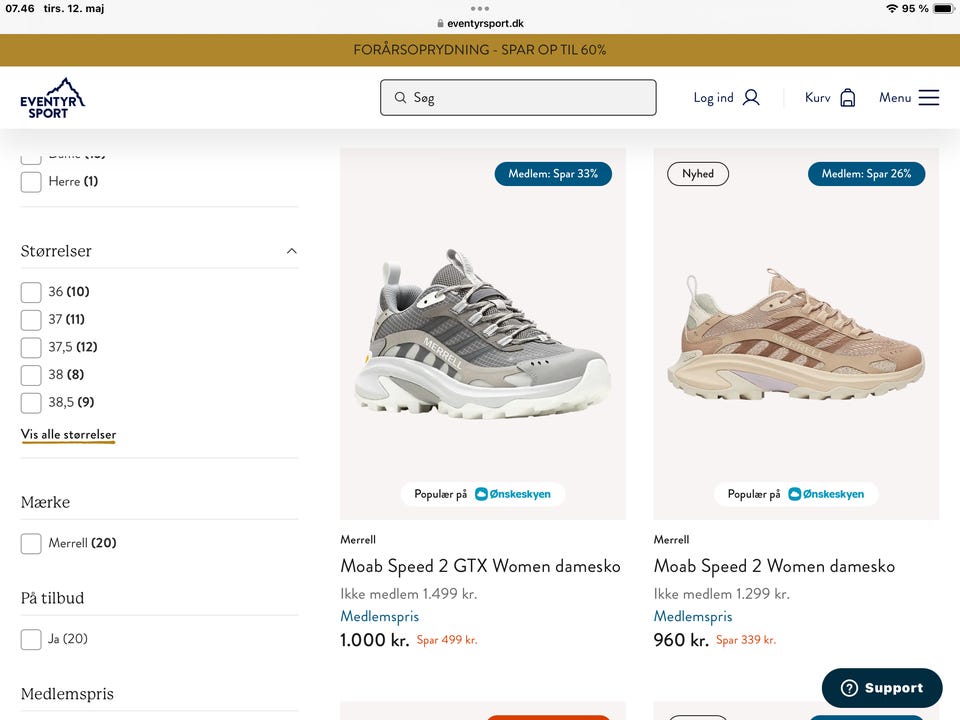Open the user account icon

click(751, 97)
